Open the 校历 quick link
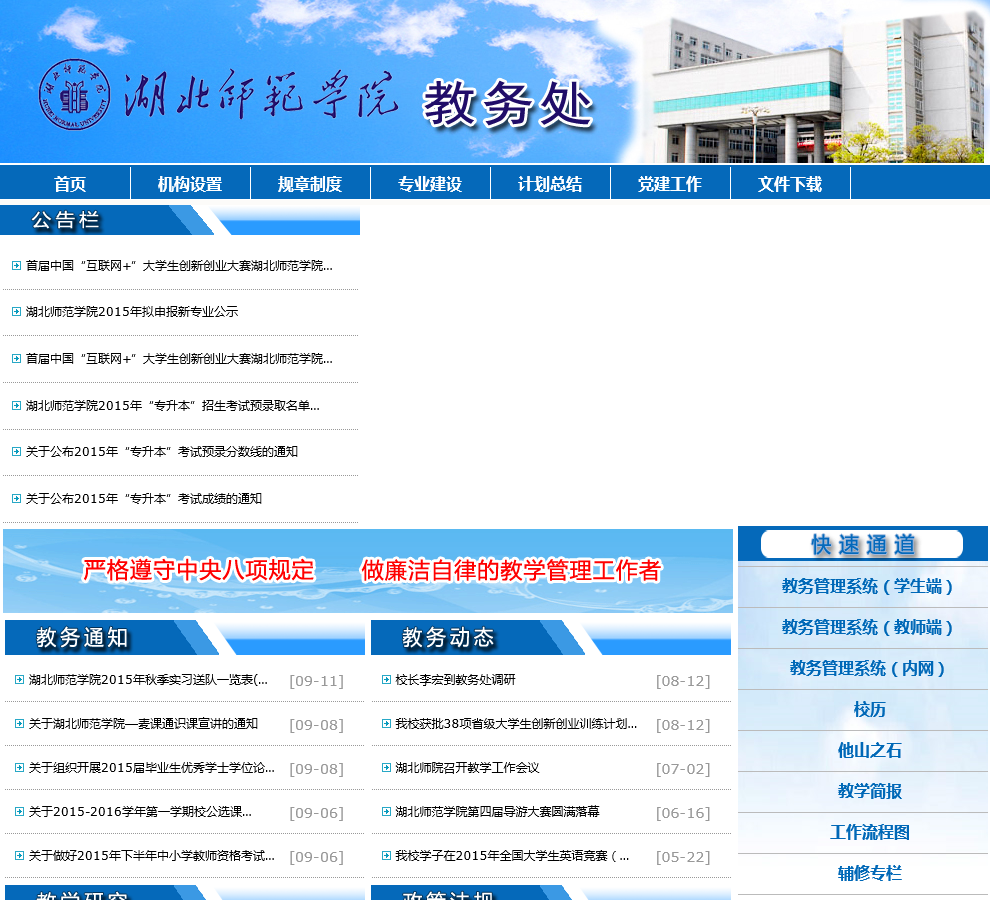This screenshot has height=900, width=990. 869,709
